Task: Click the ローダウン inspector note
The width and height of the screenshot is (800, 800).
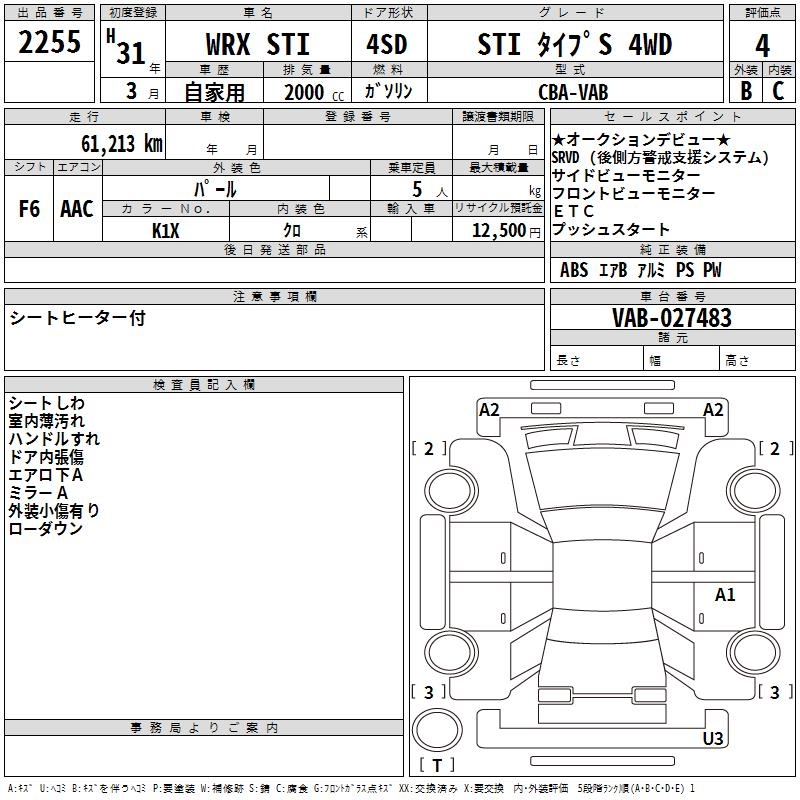Action: [46, 529]
